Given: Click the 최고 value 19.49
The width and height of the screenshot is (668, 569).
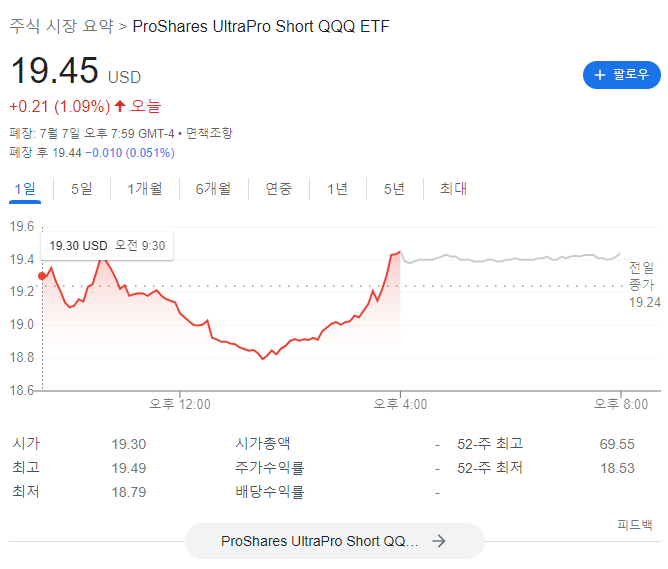Looking at the screenshot, I should click(x=129, y=468).
